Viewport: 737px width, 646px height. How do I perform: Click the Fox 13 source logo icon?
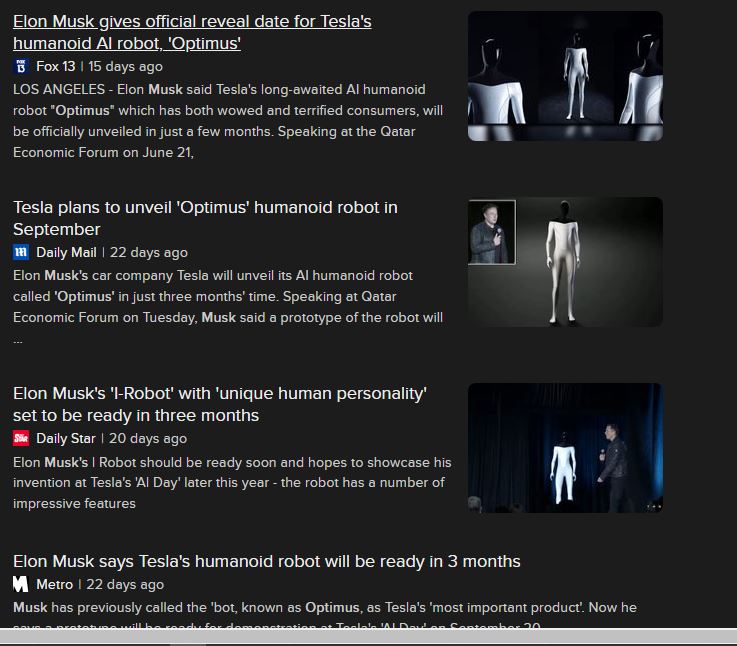[21, 66]
